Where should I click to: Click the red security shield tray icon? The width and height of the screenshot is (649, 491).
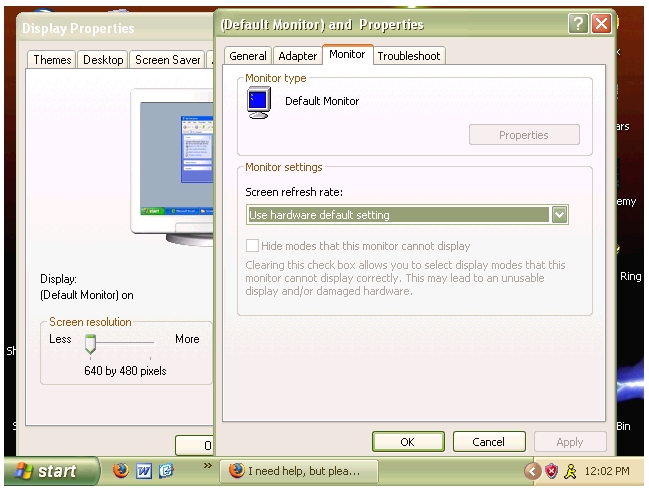pos(551,471)
